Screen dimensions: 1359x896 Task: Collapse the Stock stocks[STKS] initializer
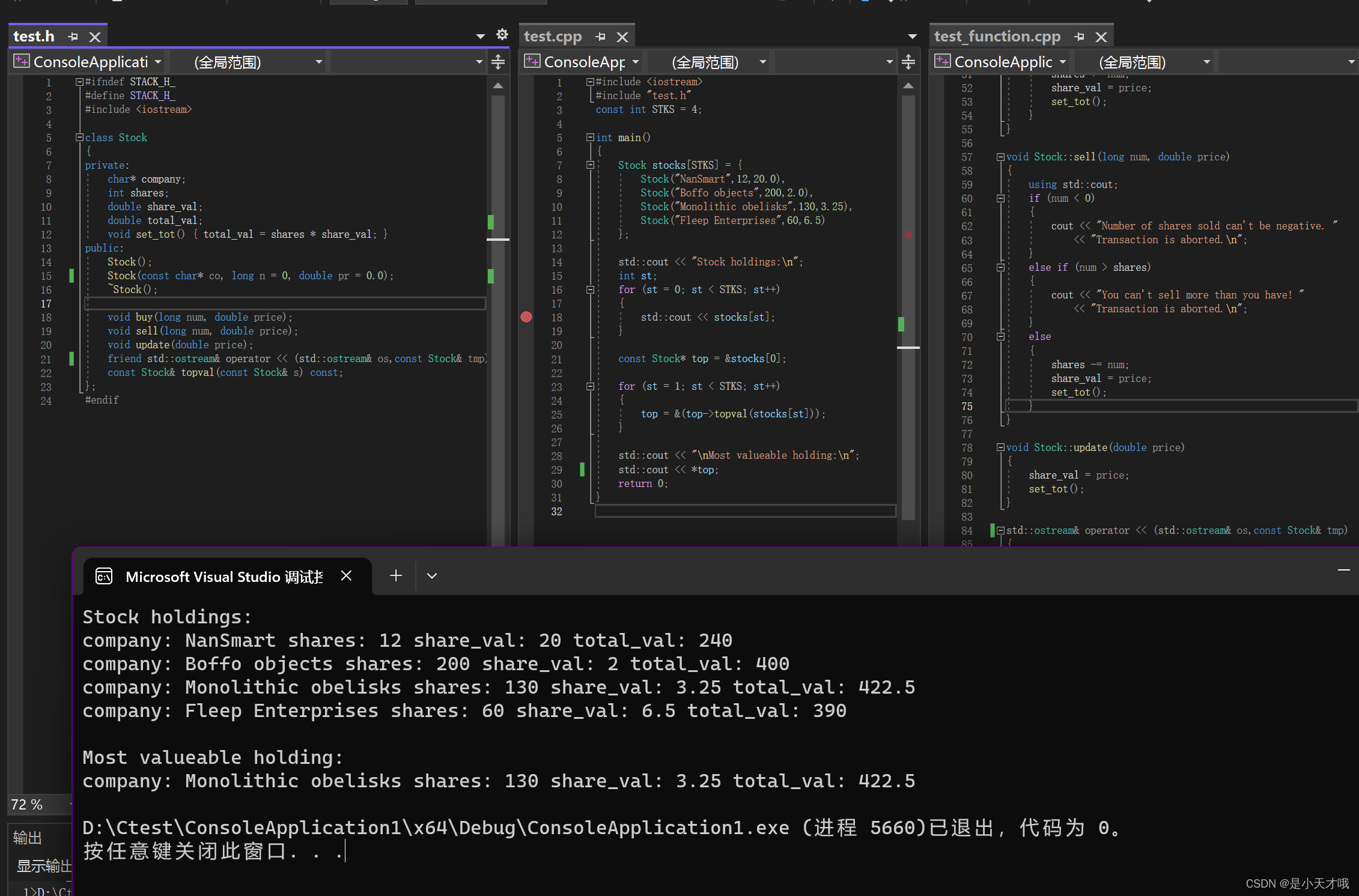pos(590,165)
